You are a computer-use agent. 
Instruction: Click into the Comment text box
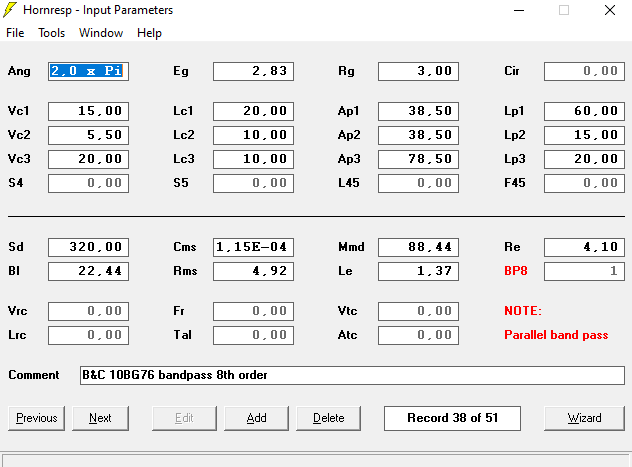point(351,375)
